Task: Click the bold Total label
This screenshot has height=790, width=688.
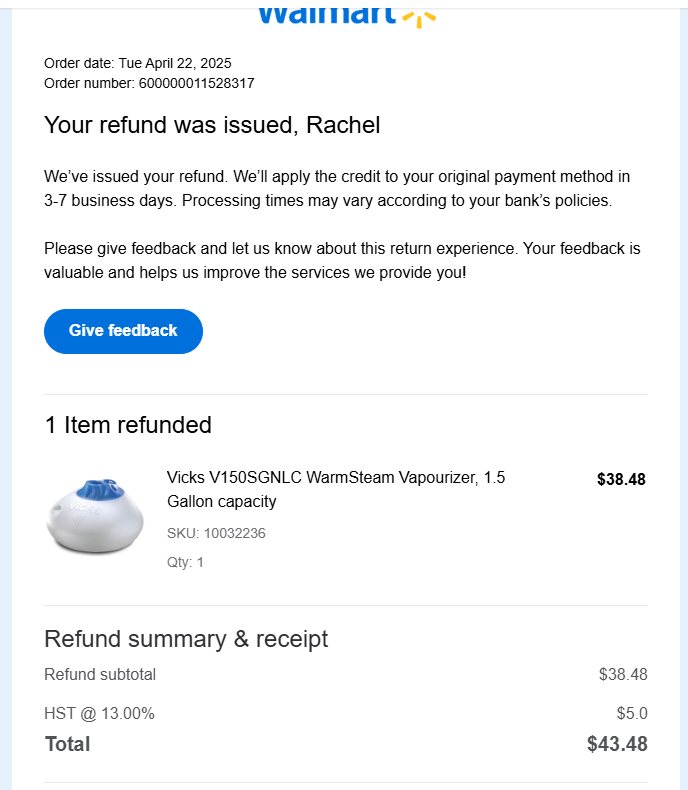Action: tap(67, 744)
